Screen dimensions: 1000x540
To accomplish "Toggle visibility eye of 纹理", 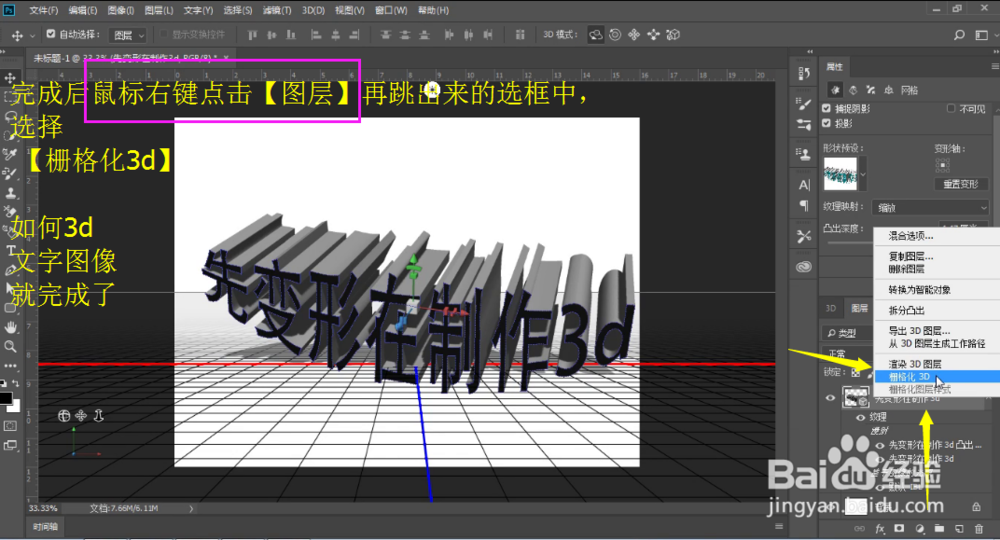I will (860, 418).
